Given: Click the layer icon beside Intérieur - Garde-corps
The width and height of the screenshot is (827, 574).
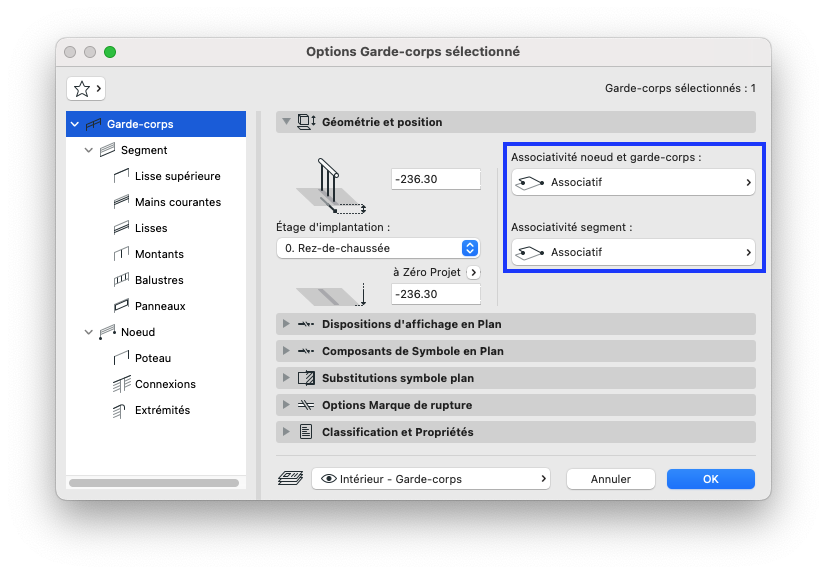Looking at the screenshot, I should (x=291, y=479).
